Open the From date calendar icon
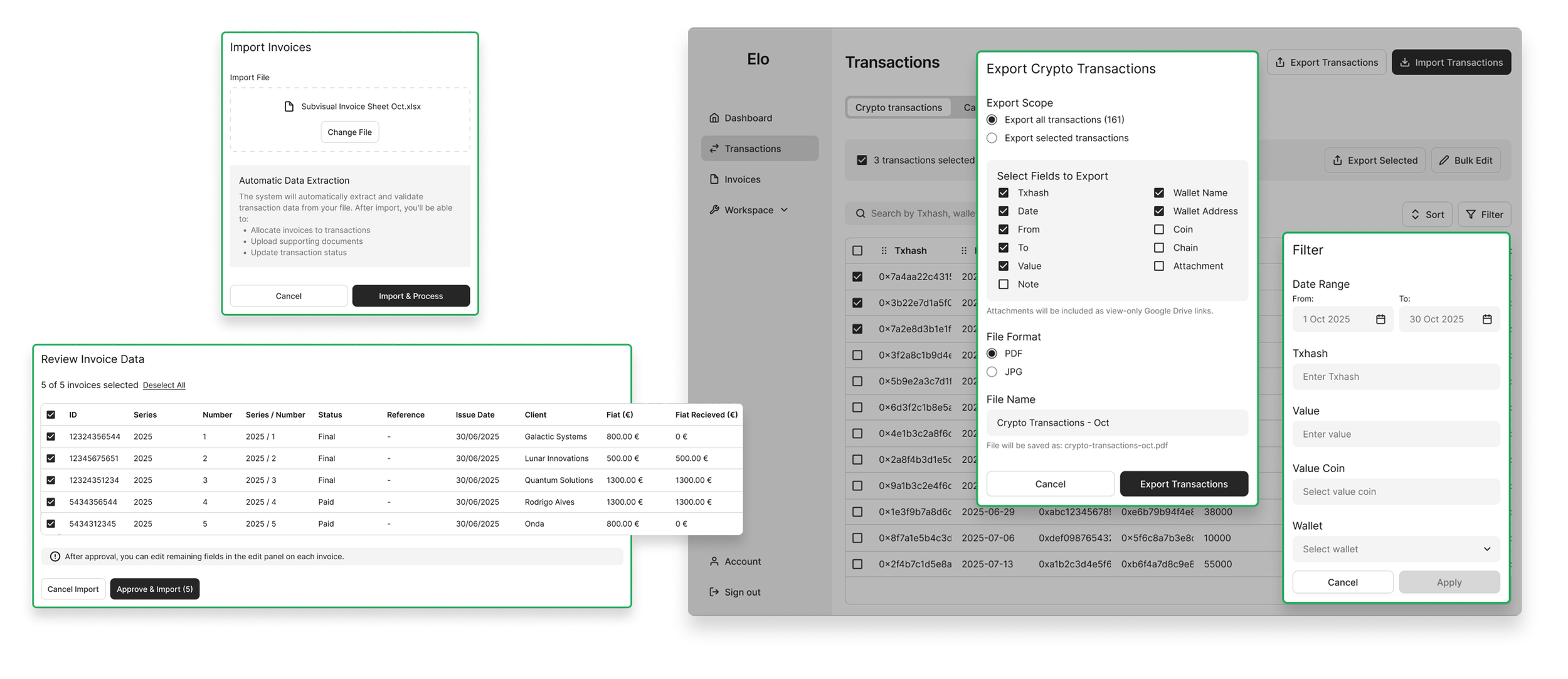 (x=1380, y=319)
